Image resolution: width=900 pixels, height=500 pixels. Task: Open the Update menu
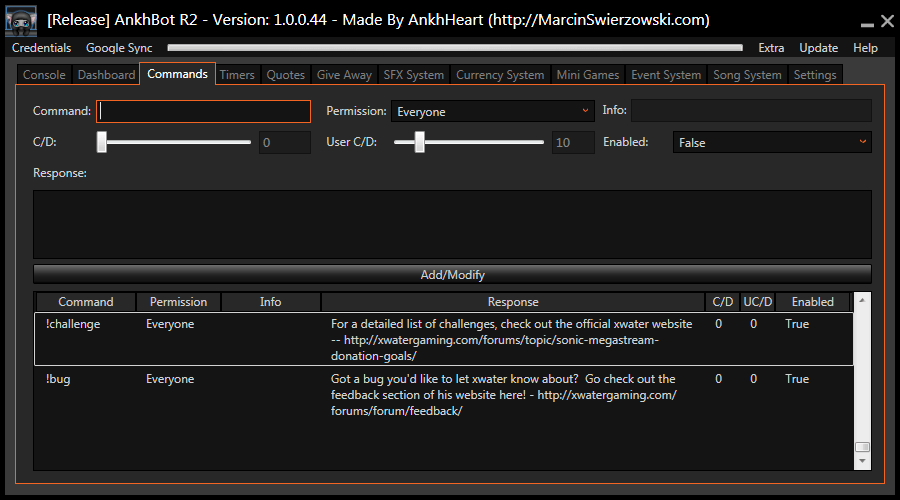818,48
